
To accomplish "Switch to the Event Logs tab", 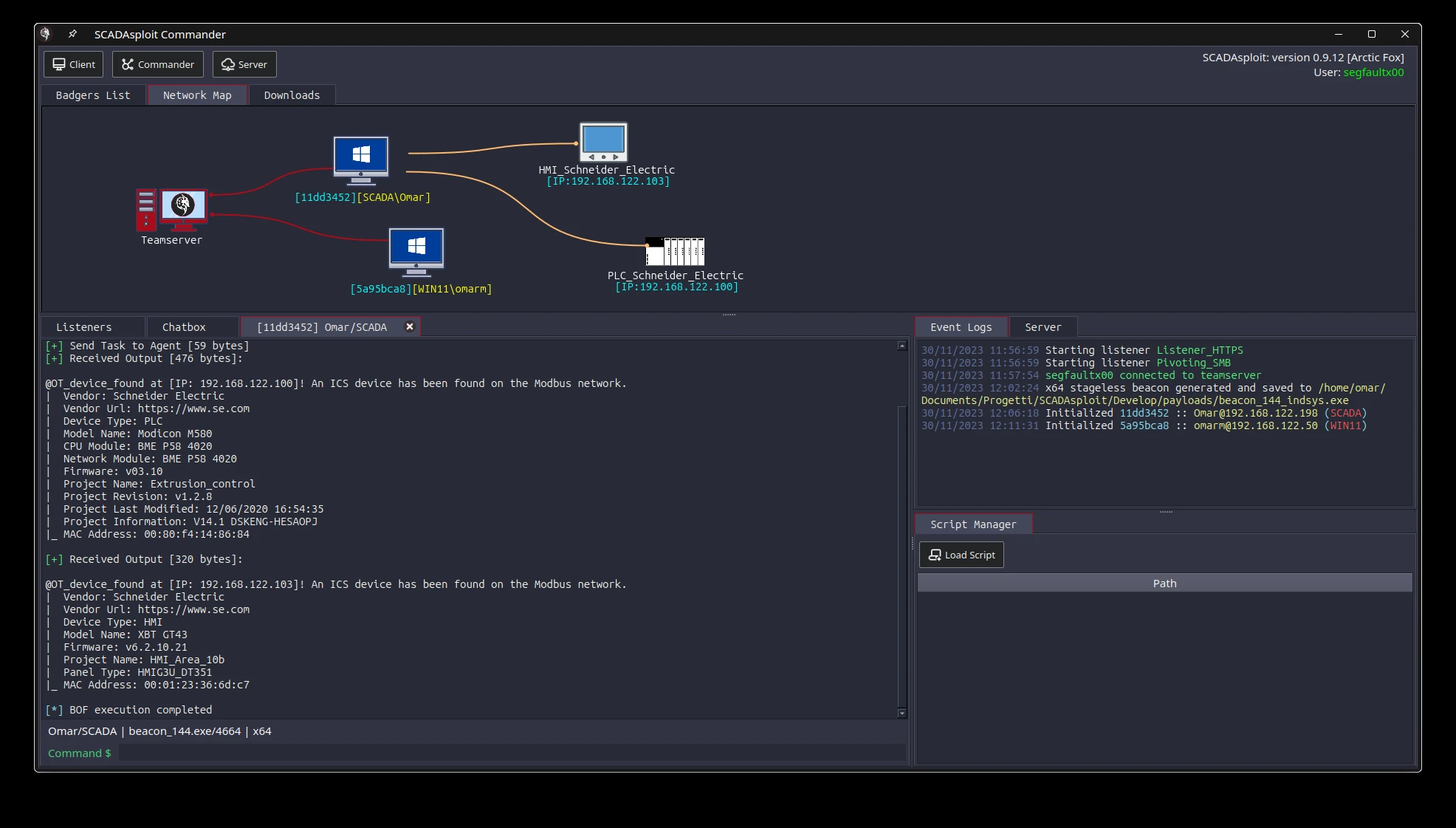I will tap(961, 327).
